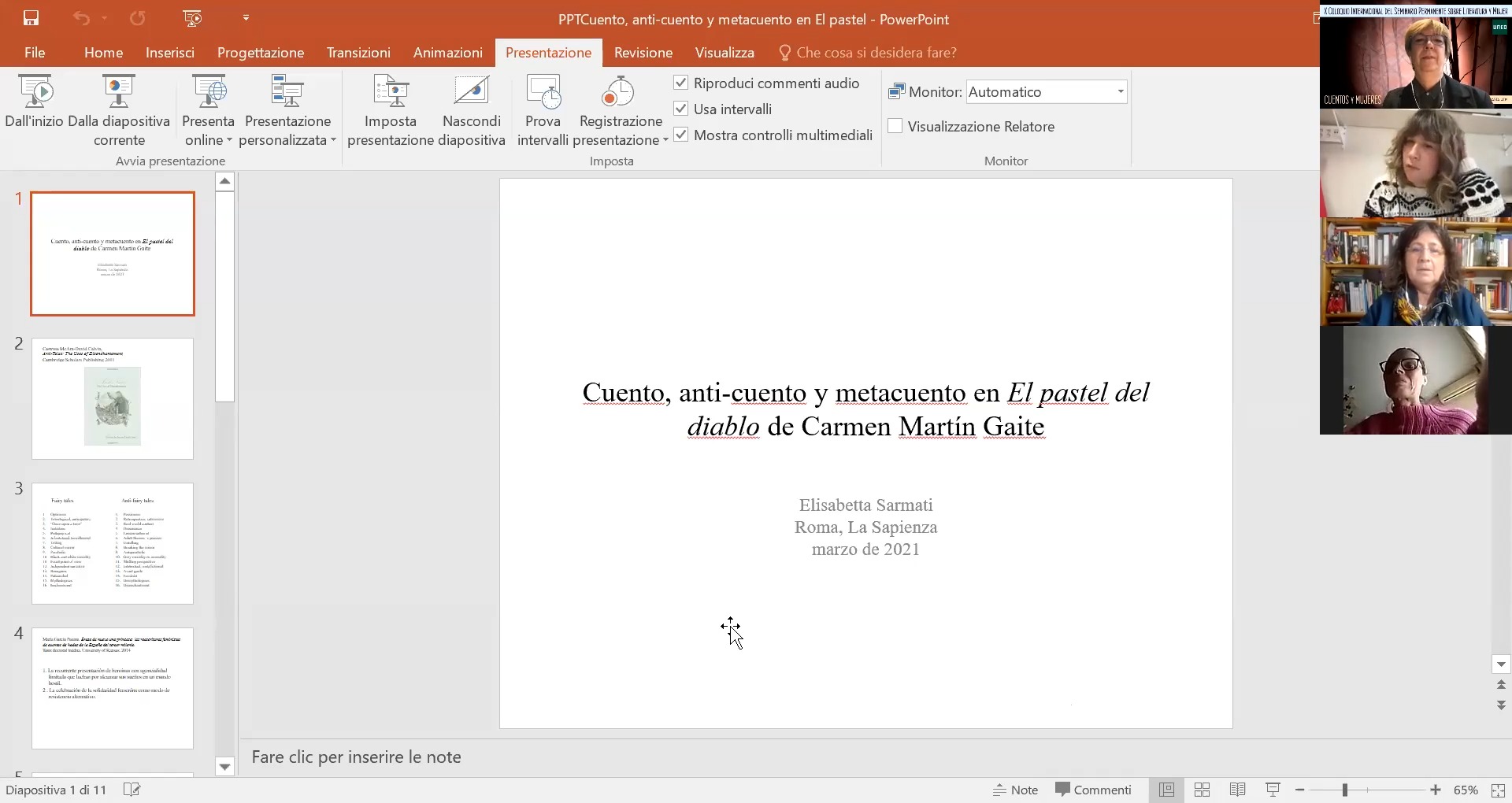Enable Visualizzazione Relatore checkbox
The height and width of the screenshot is (803, 1512).
pos(895,126)
